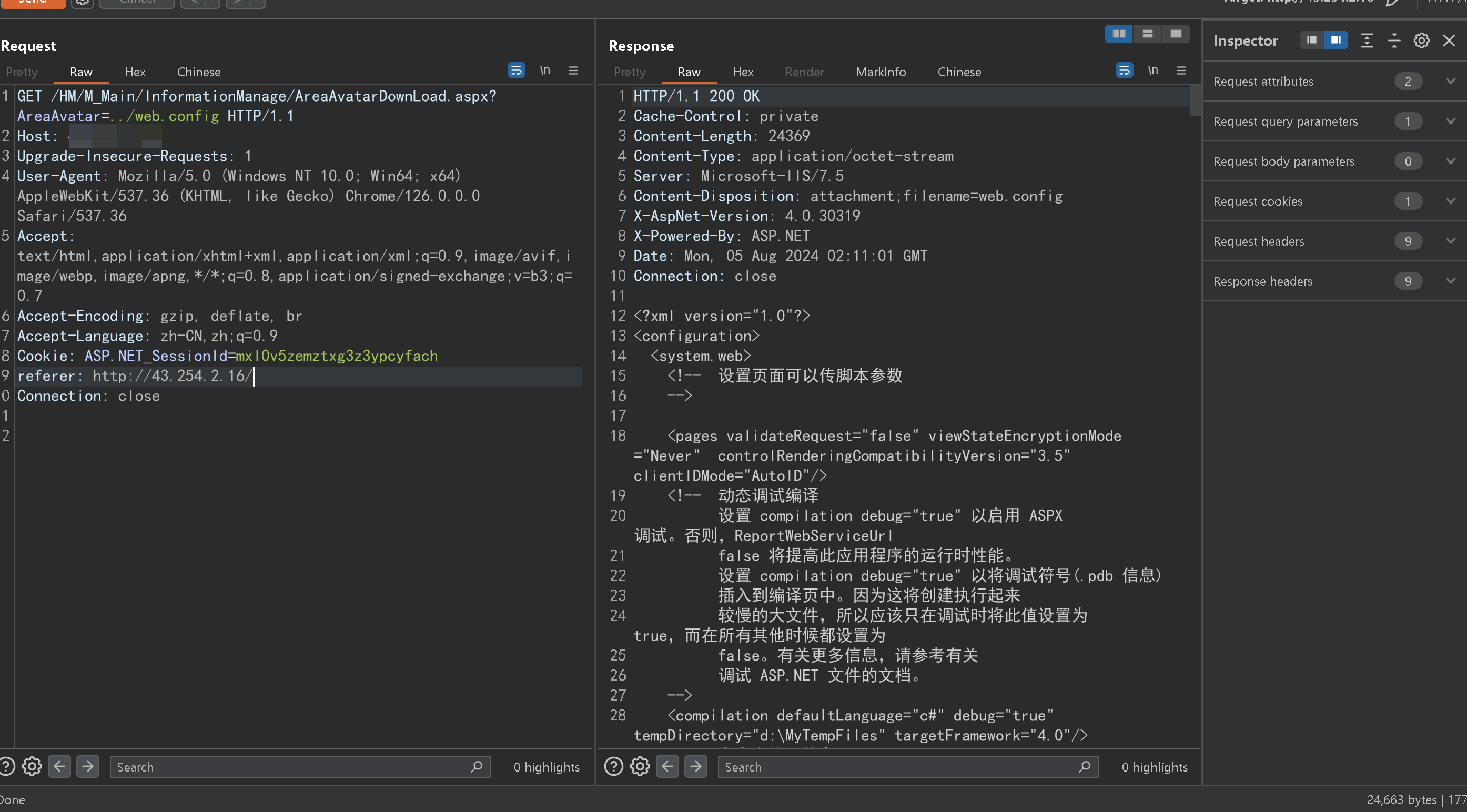Click Response search settings gear icon
This screenshot has height=812, width=1467.
640,766
